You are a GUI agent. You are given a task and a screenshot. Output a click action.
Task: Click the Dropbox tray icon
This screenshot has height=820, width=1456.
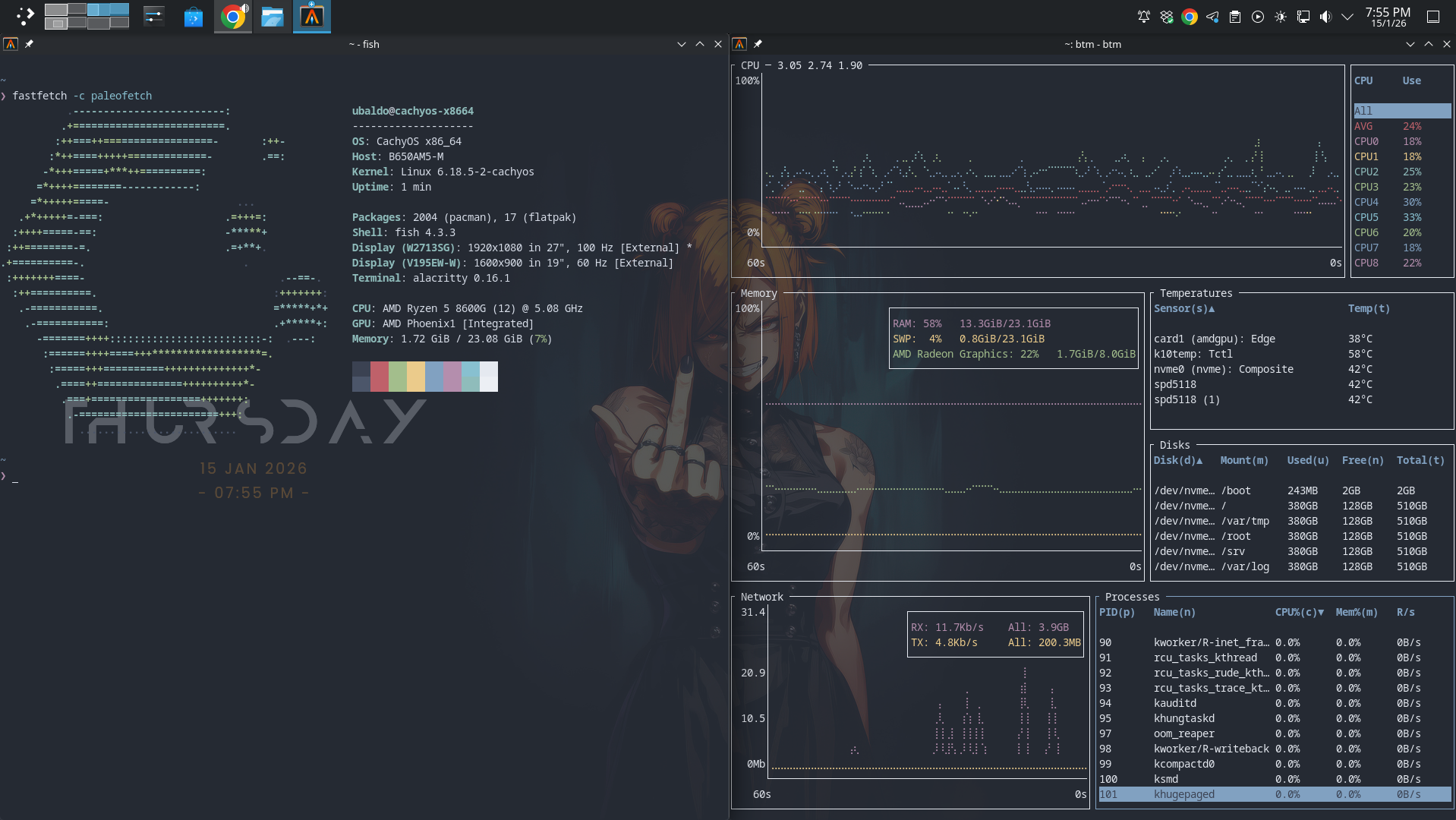coord(1167,17)
